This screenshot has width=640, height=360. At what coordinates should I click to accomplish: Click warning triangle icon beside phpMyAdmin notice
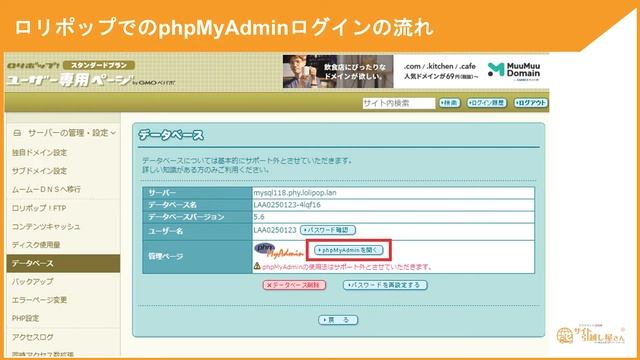(x=257, y=267)
